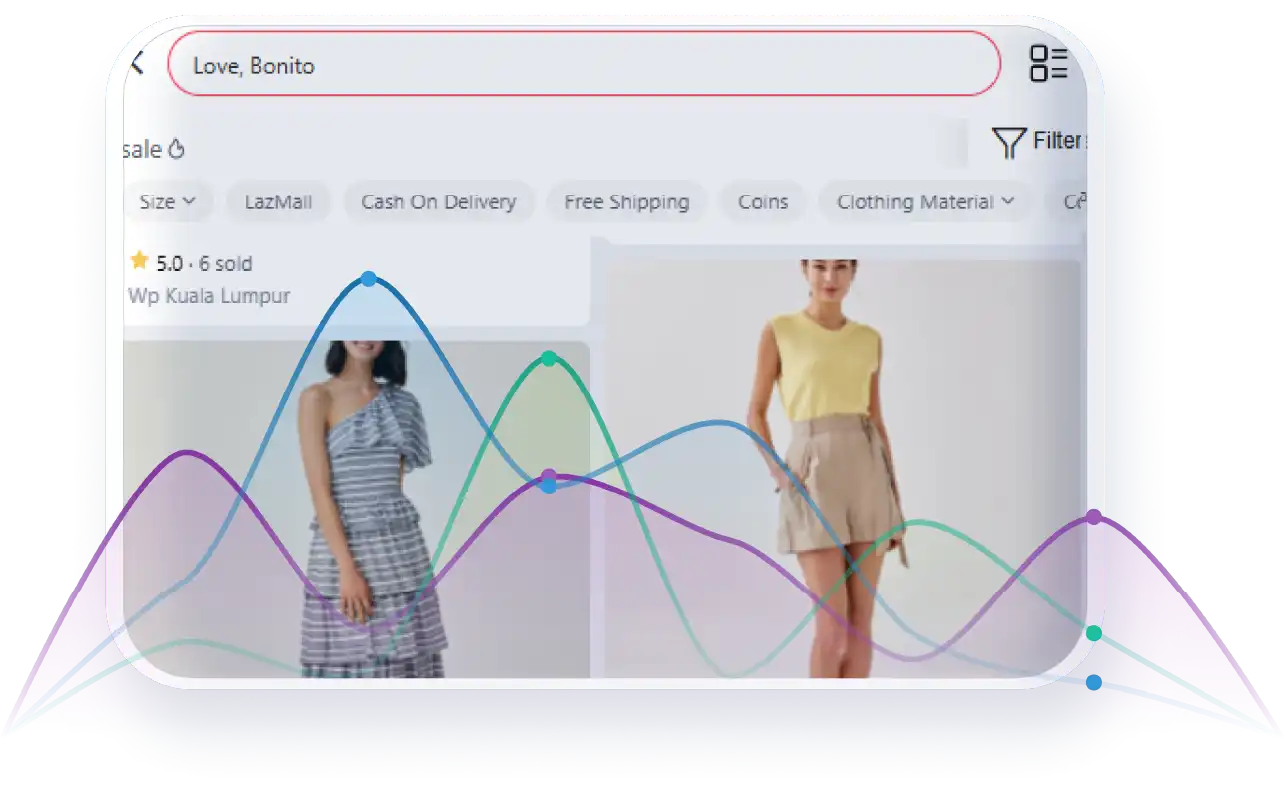Select the green data point at its peak
1287x790 pixels.
(548, 358)
